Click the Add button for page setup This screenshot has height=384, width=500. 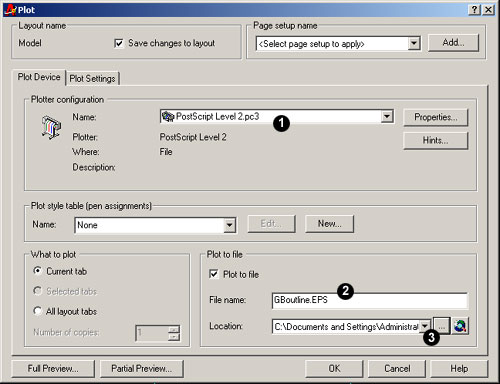point(453,43)
